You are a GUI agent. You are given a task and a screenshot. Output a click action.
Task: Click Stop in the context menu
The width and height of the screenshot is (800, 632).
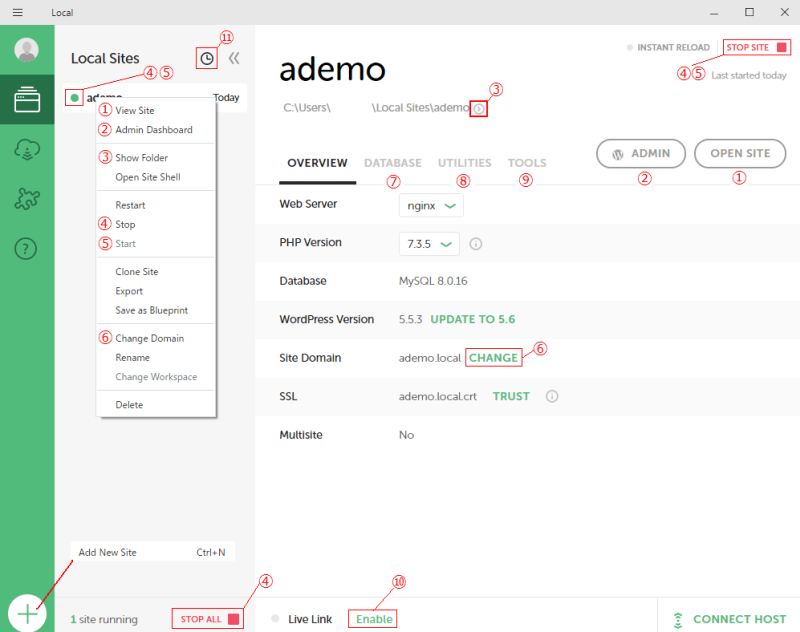tap(156, 225)
